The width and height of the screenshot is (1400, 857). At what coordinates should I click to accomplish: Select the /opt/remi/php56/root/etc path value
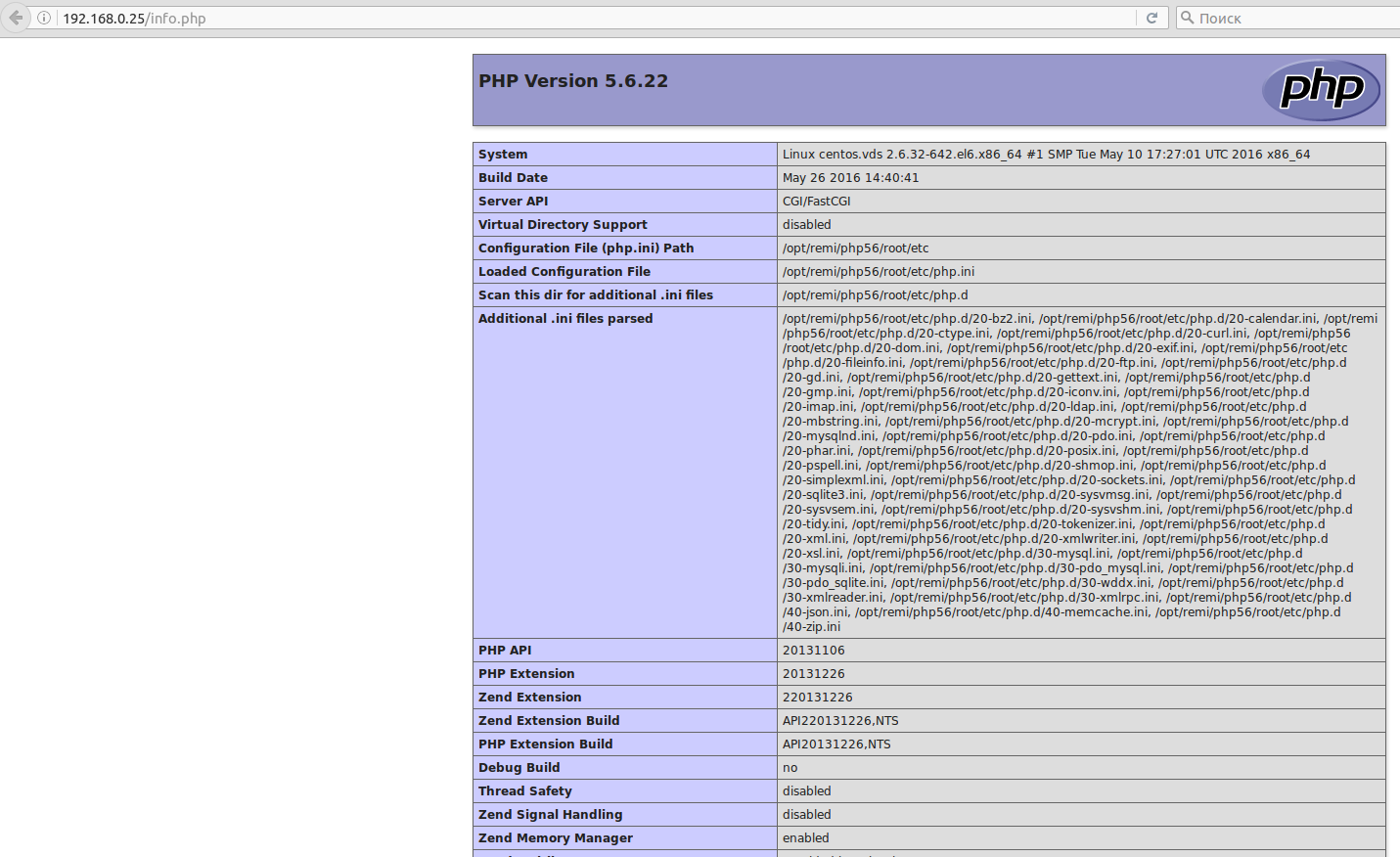coord(856,248)
